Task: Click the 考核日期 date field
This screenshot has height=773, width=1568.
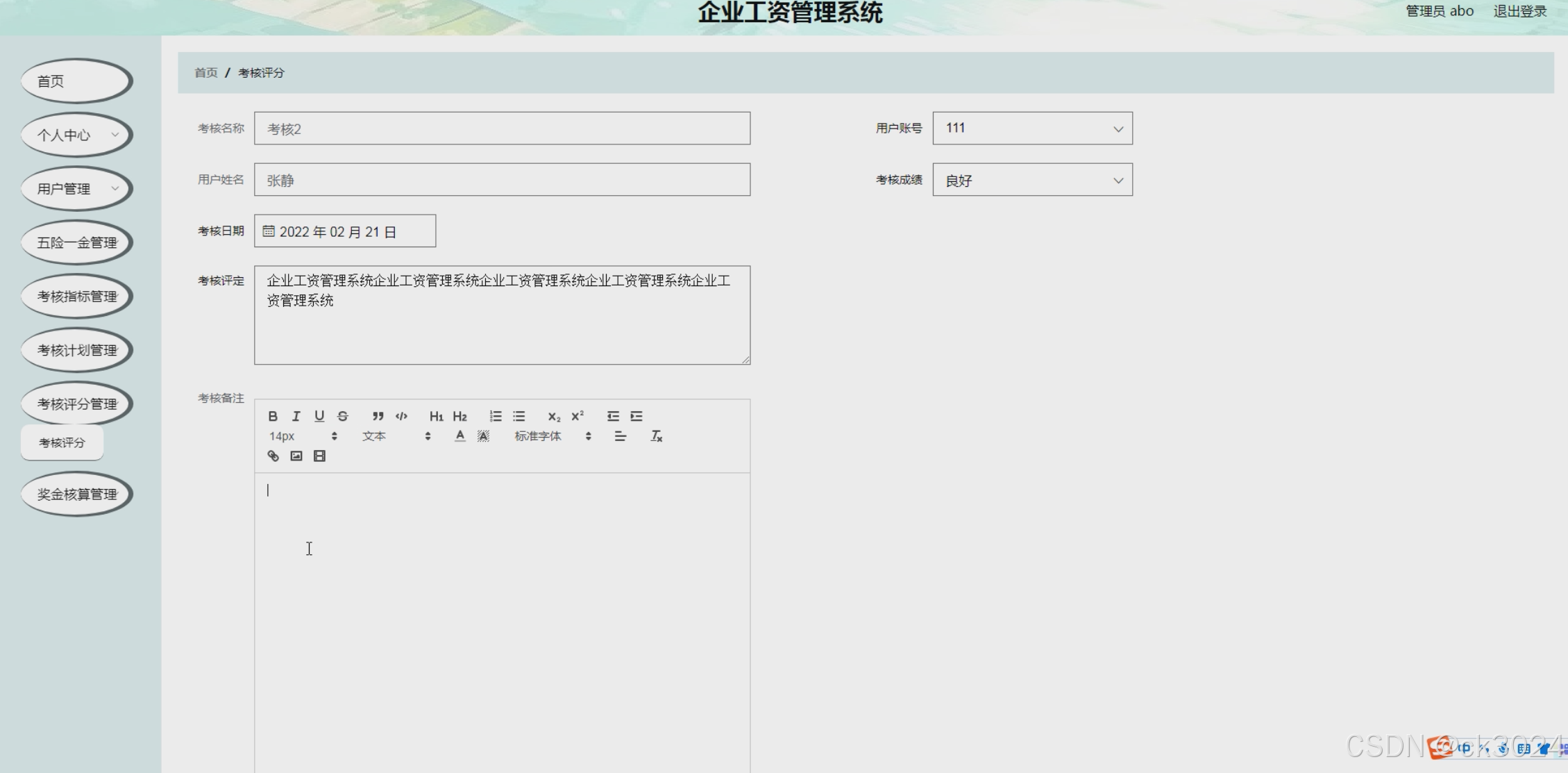Action: coord(344,231)
